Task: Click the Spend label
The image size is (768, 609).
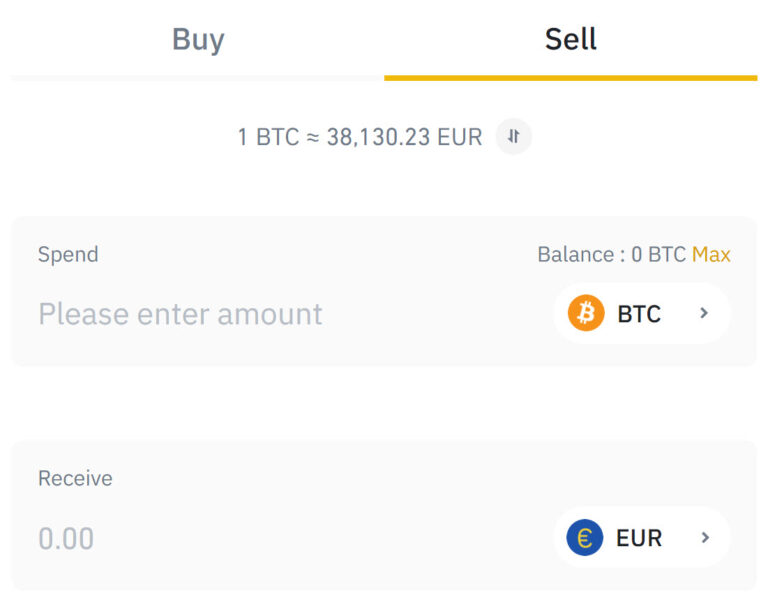Action: pos(68,255)
